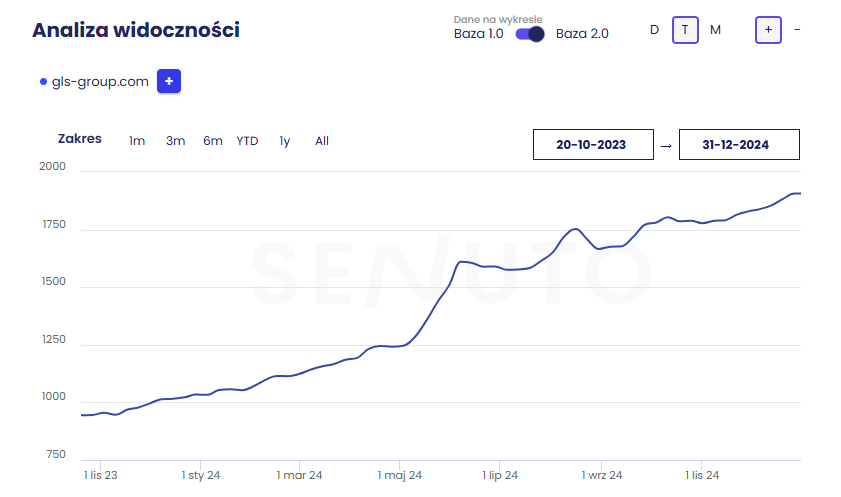
Task: Set range to 3m
Action: coord(175,141)
